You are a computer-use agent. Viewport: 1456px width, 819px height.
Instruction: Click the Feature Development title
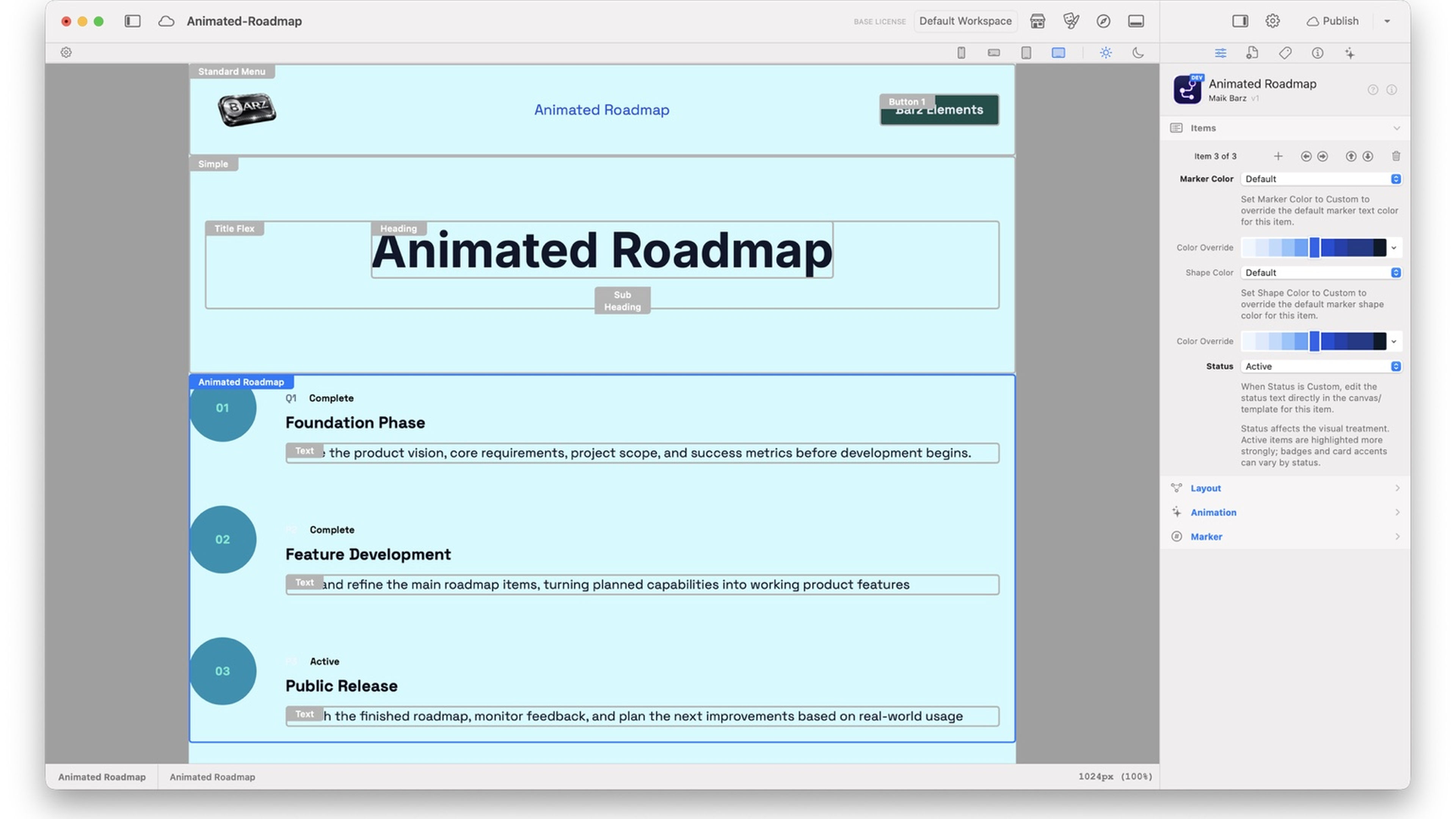tap(368, 554)
